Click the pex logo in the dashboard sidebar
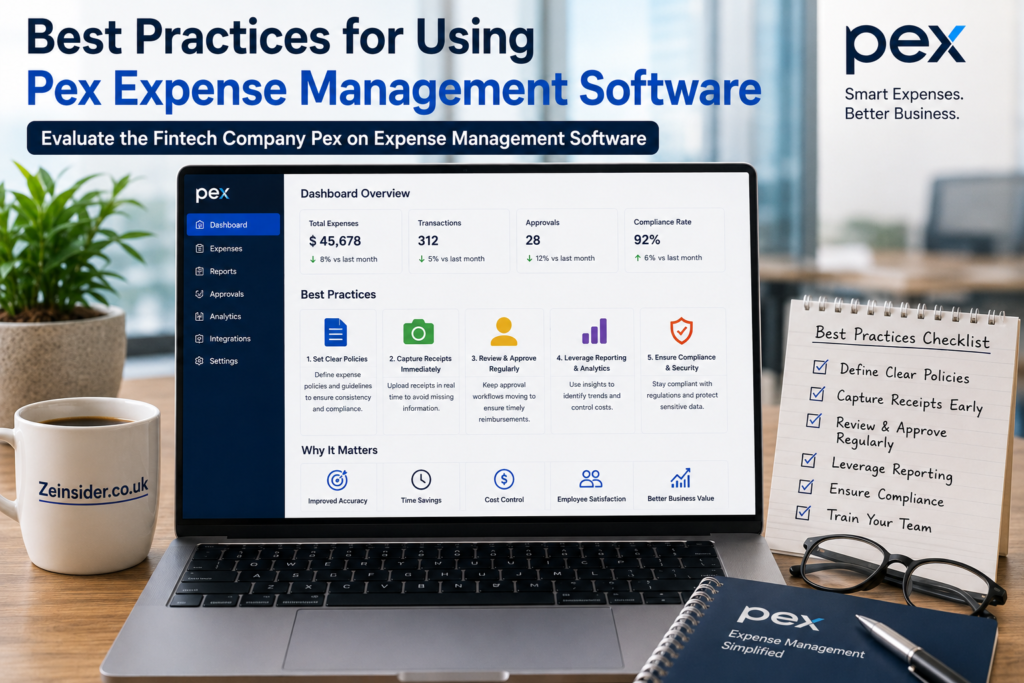Viewport: 1024px width, 683px height. (x=212, y=193)
